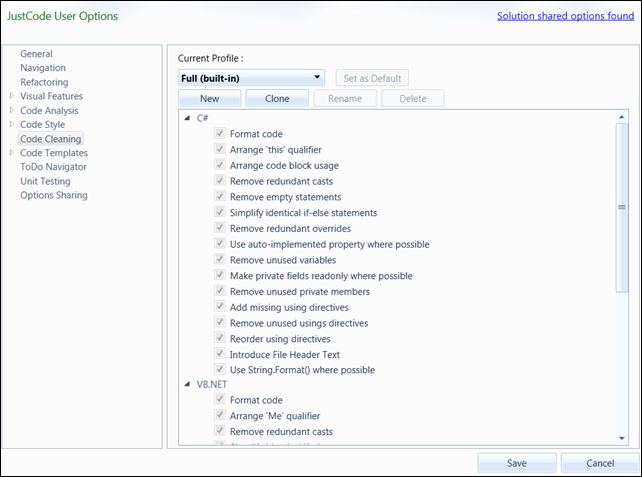Viewport: 642px width, 477px height.
Task: Open Solution shared options found link
Action: pos(565,16)
